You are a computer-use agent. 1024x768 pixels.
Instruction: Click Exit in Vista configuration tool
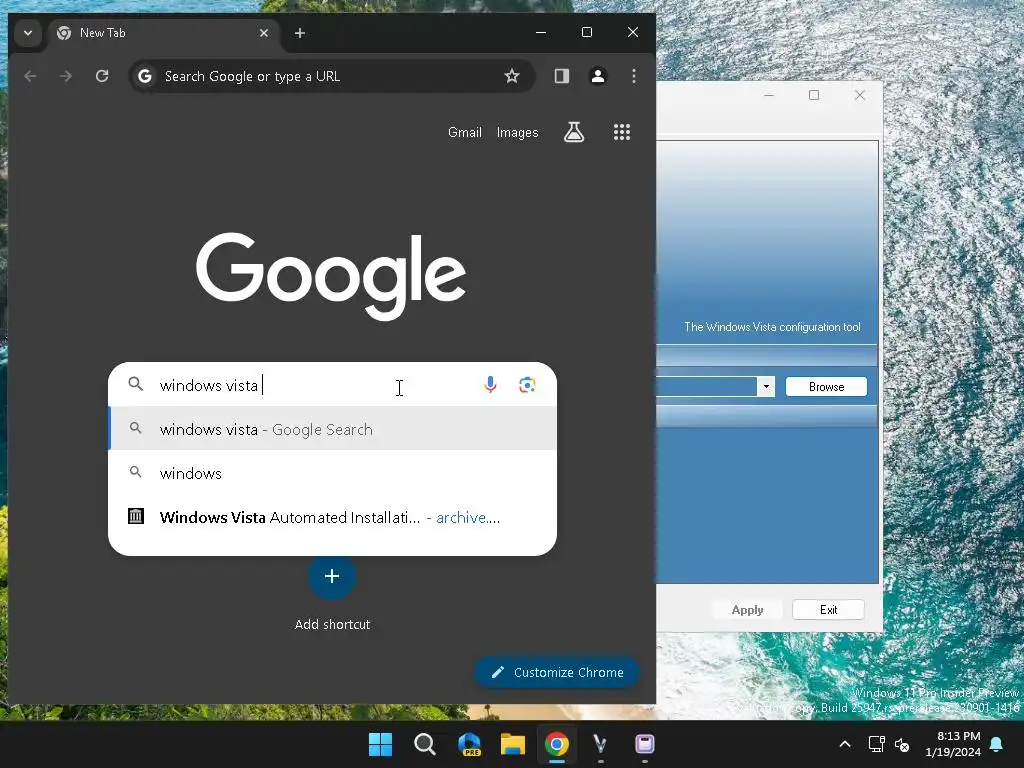pos(828,609)
